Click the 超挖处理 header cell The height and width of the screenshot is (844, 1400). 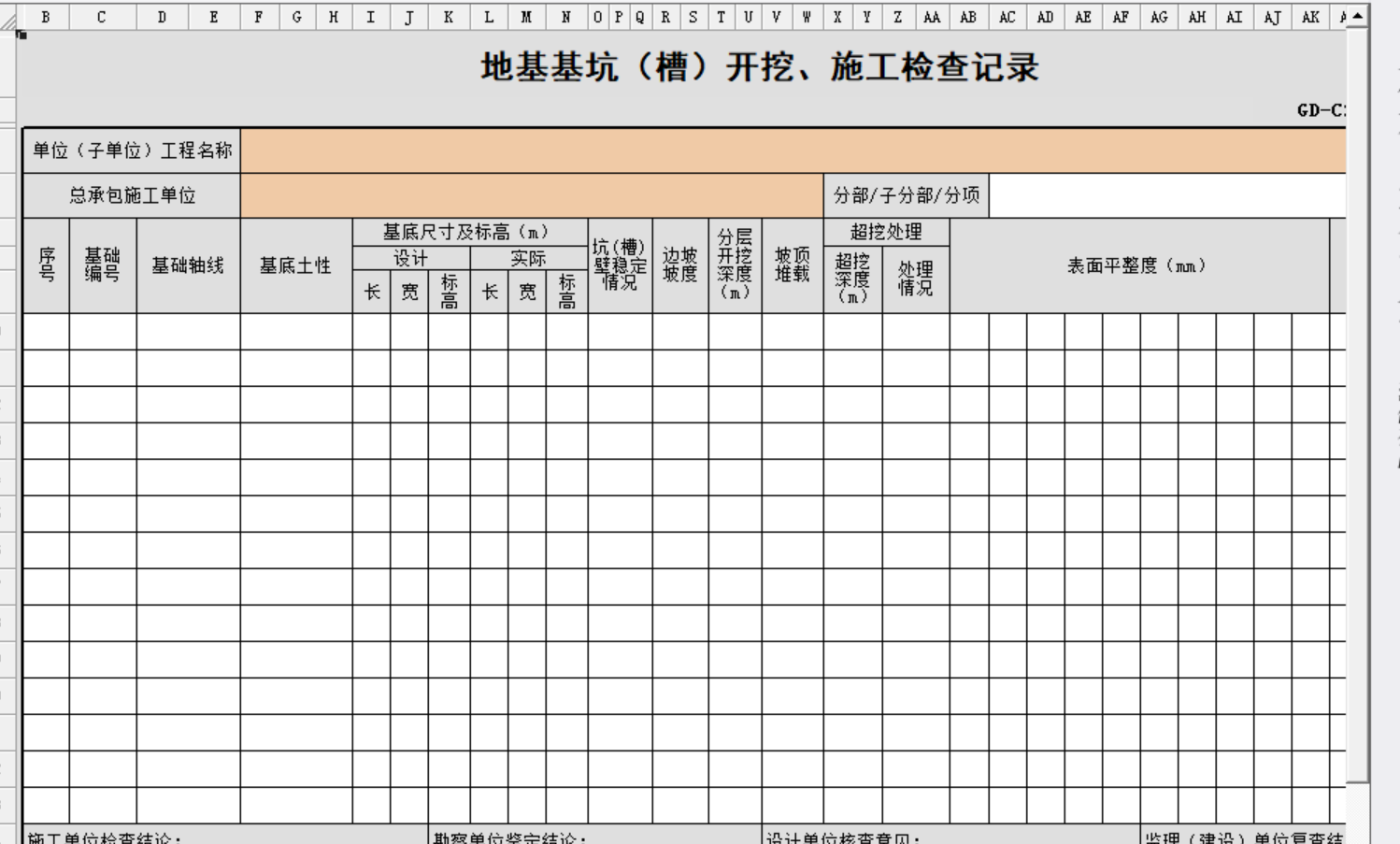tap(886, 232)
